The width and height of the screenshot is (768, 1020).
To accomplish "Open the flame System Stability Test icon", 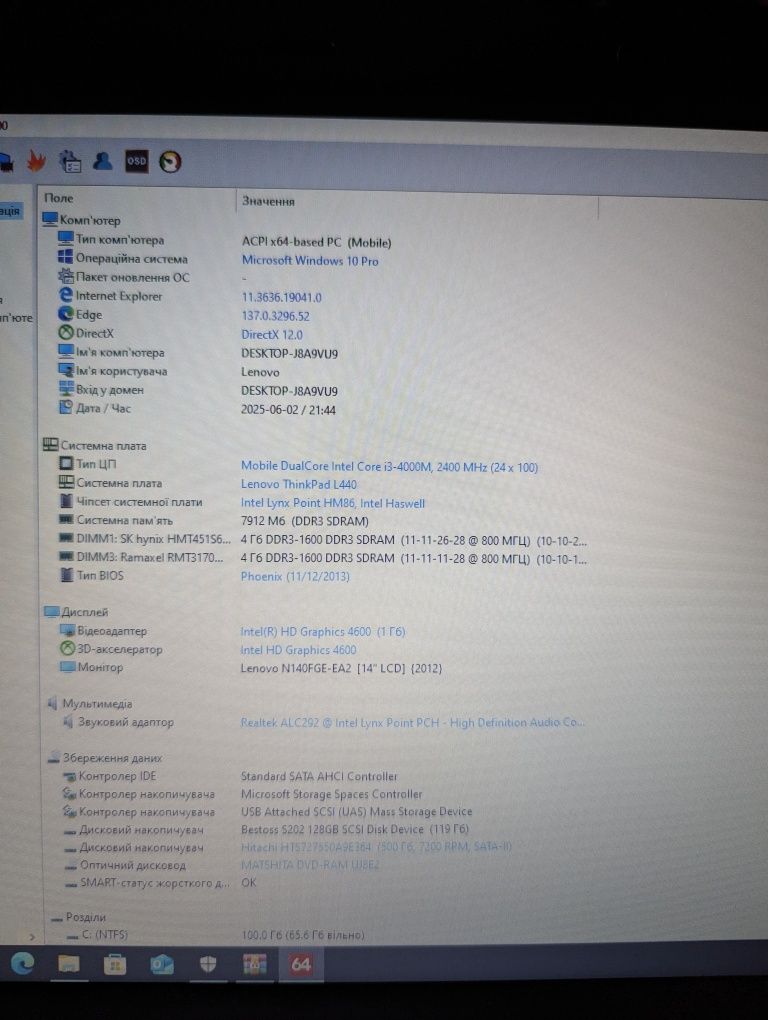I will click(36, 161).
